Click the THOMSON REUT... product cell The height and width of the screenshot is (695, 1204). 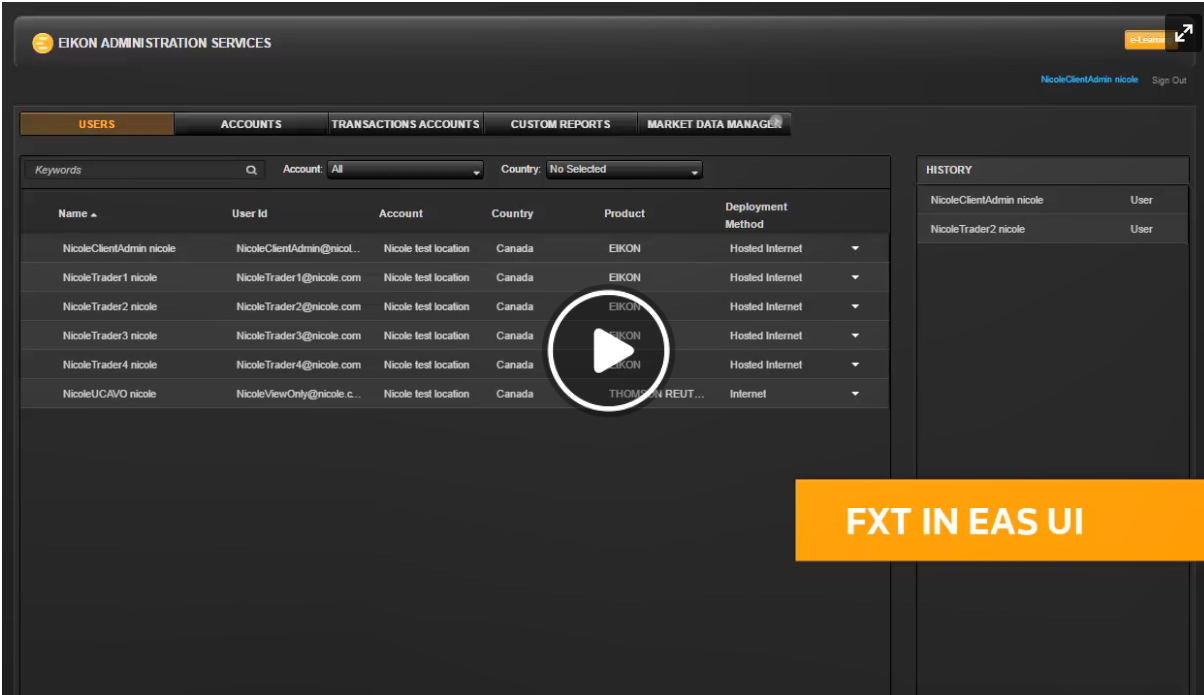pyautogui.click(x=656, y=393)
